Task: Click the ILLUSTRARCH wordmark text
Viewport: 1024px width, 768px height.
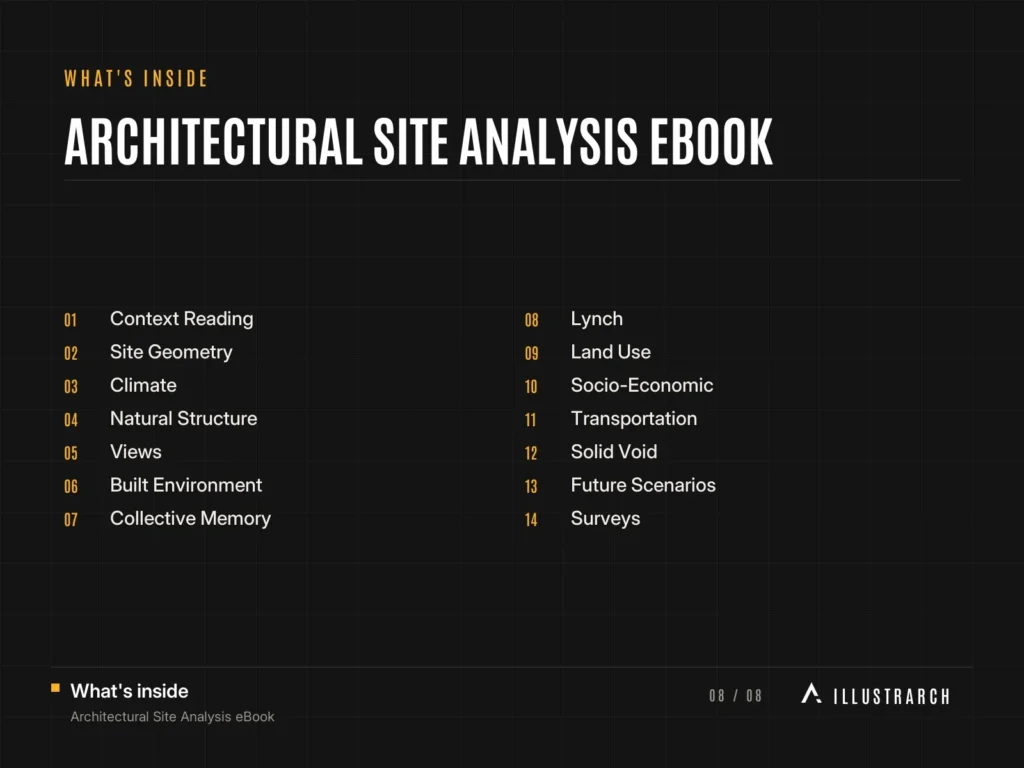Action: tap(891, 696)
